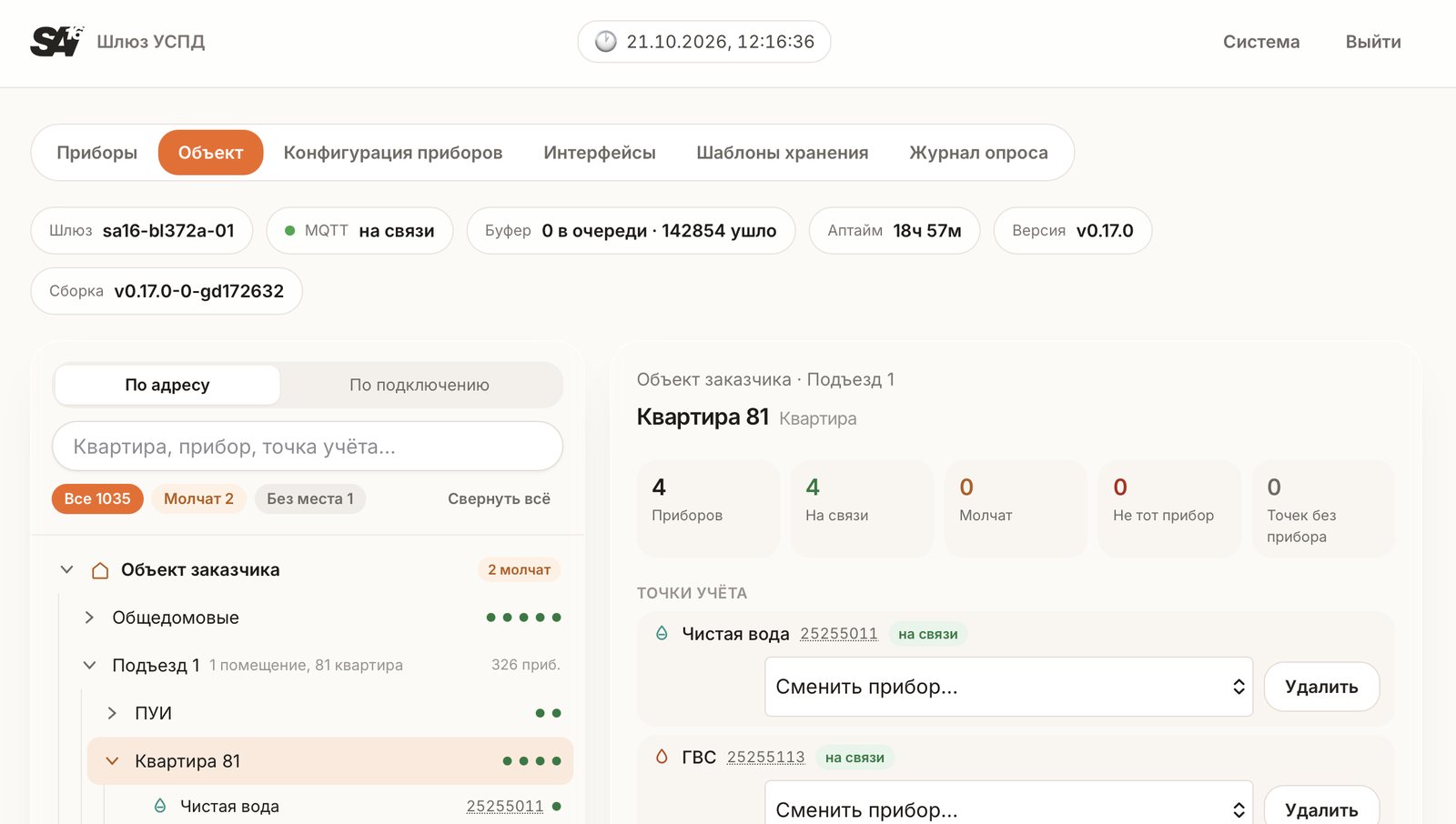Screen dimensions: 1456x824
Task: Click the 0 Молчат stat card
Action: (x=1016, y=508)
